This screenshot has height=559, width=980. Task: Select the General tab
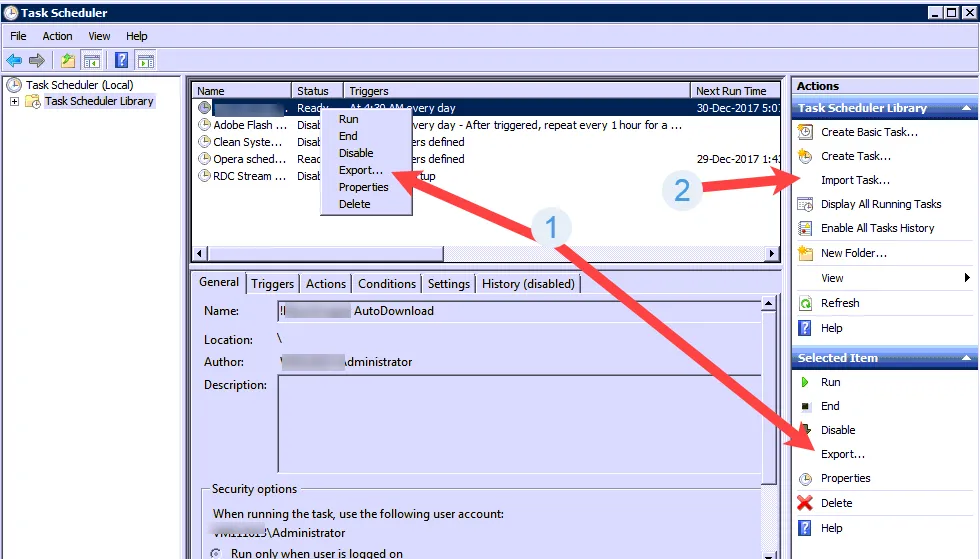point(219,282)
